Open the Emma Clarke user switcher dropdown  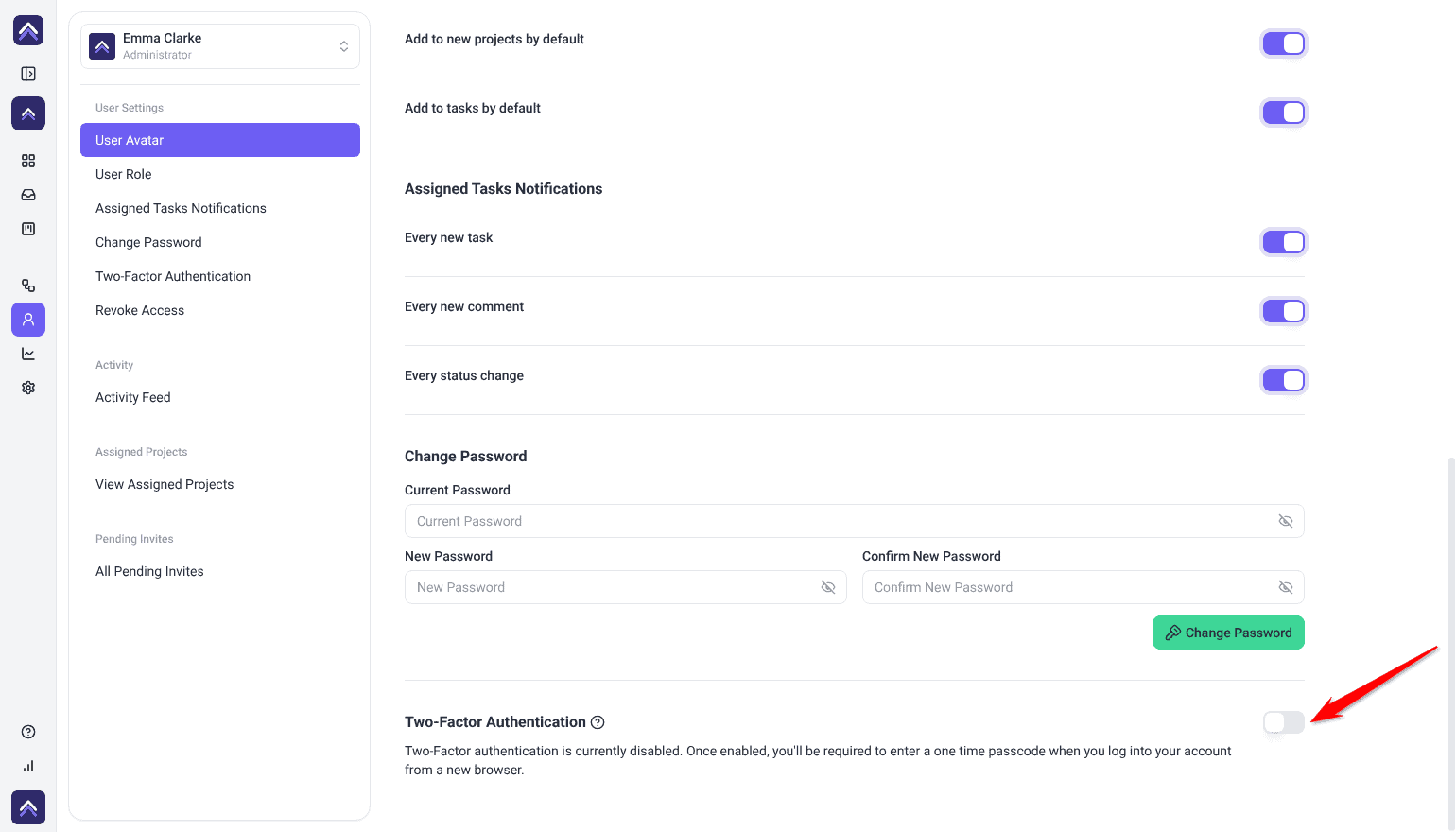(x=220, y=46)
